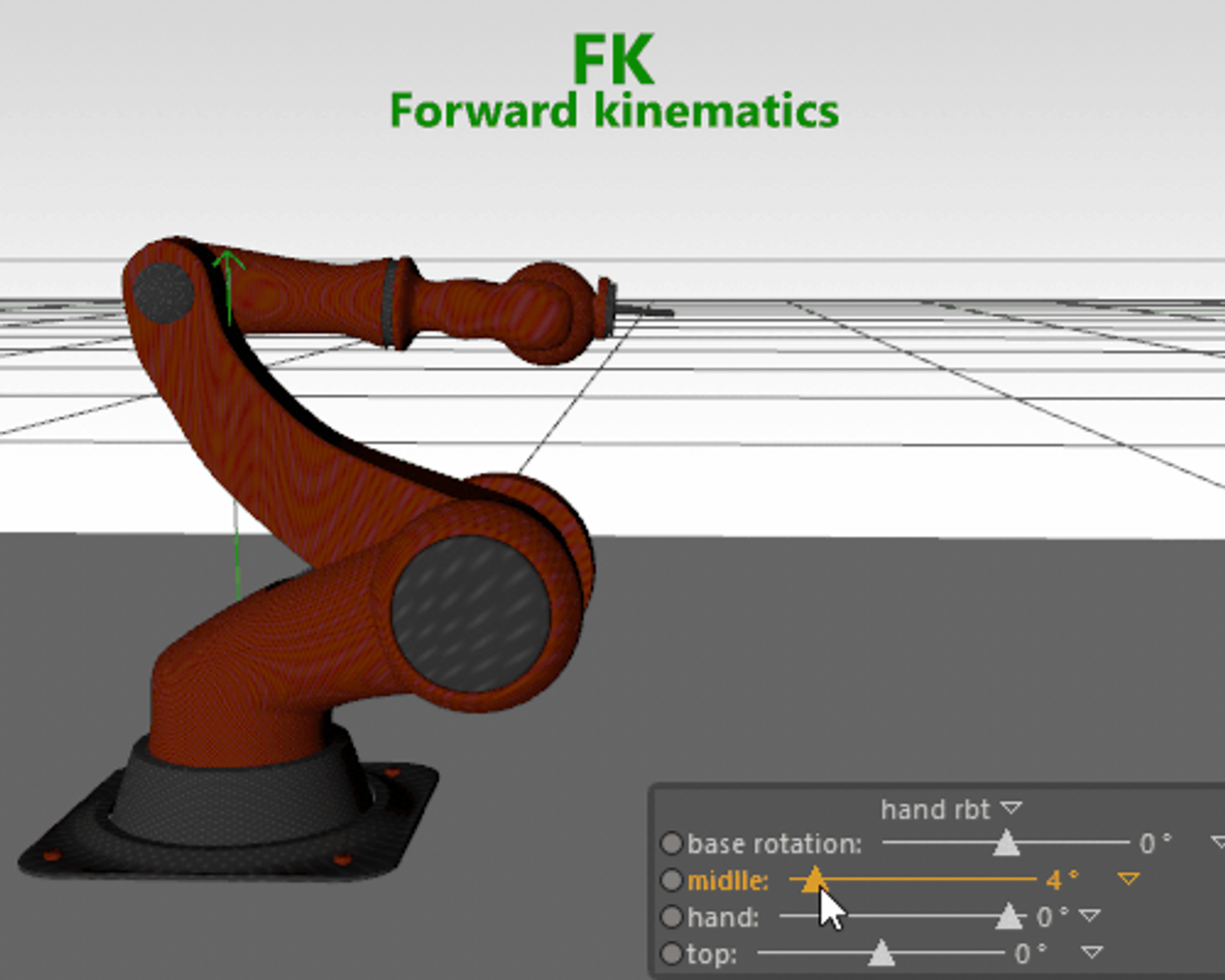This screenshot has width=1225, height=980.
Task: Click the top slider handle
Action: pos(881,953)
